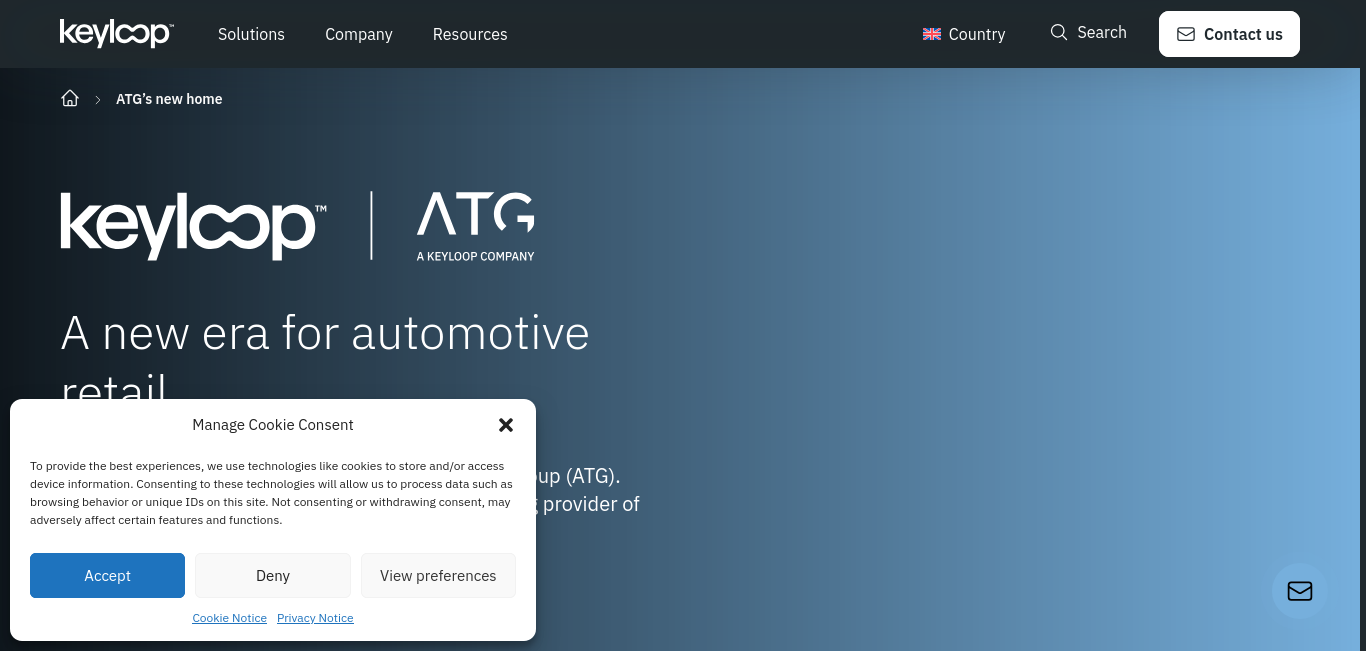Viewport: 1366px width, 651px height.
Task: Open View preferences for cookies
Action: click(438, 575)
